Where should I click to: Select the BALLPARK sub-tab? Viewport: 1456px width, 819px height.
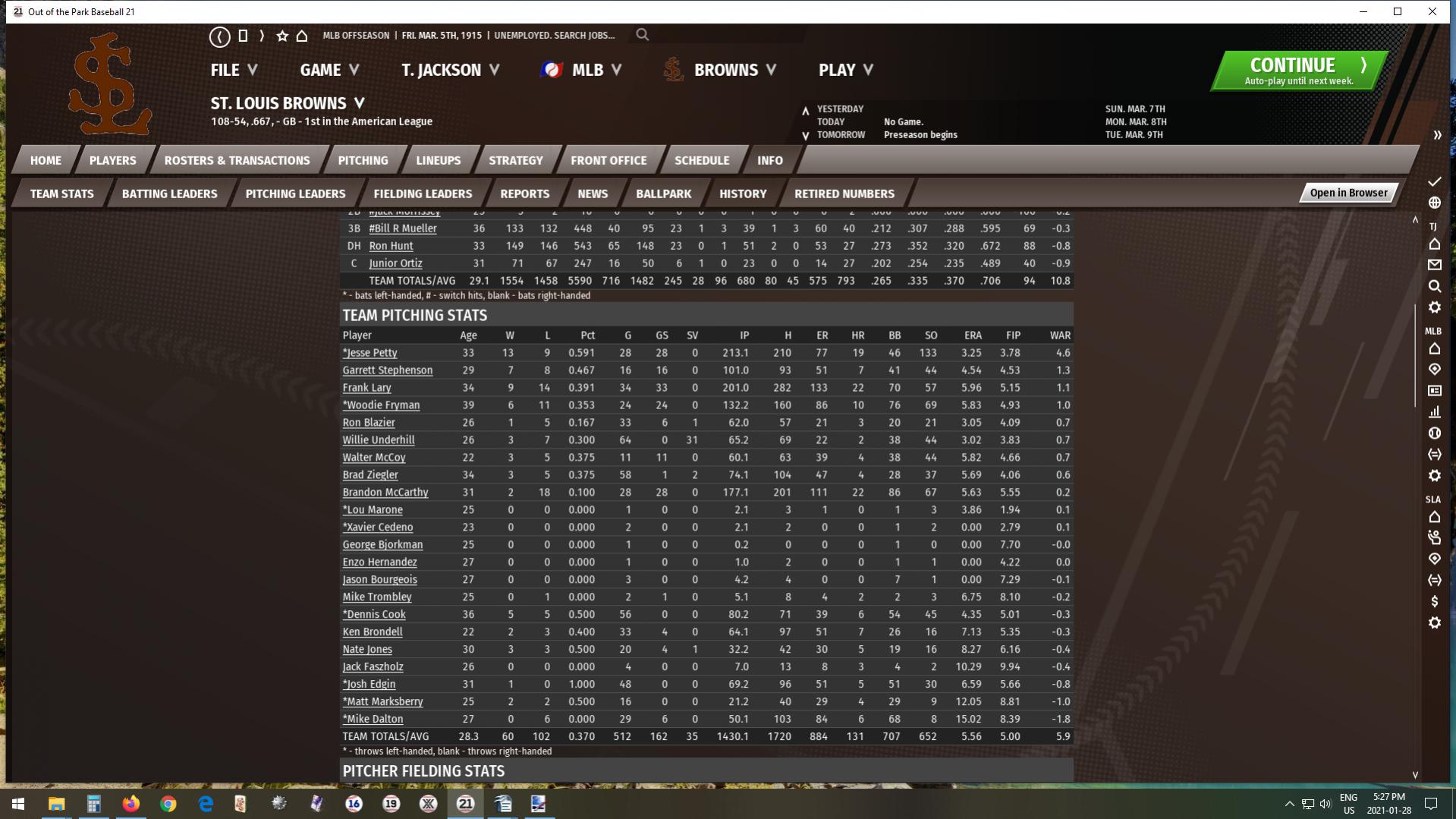663,194
